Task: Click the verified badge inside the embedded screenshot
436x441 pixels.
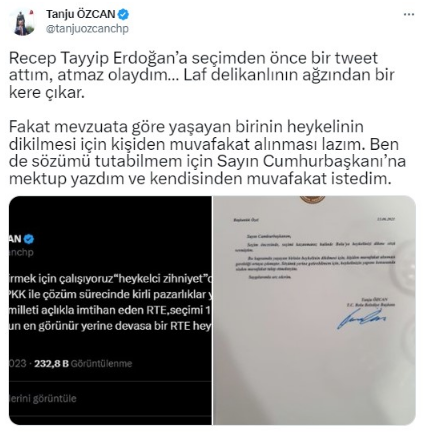Action: pyautogui.click(x=29, y=239)
